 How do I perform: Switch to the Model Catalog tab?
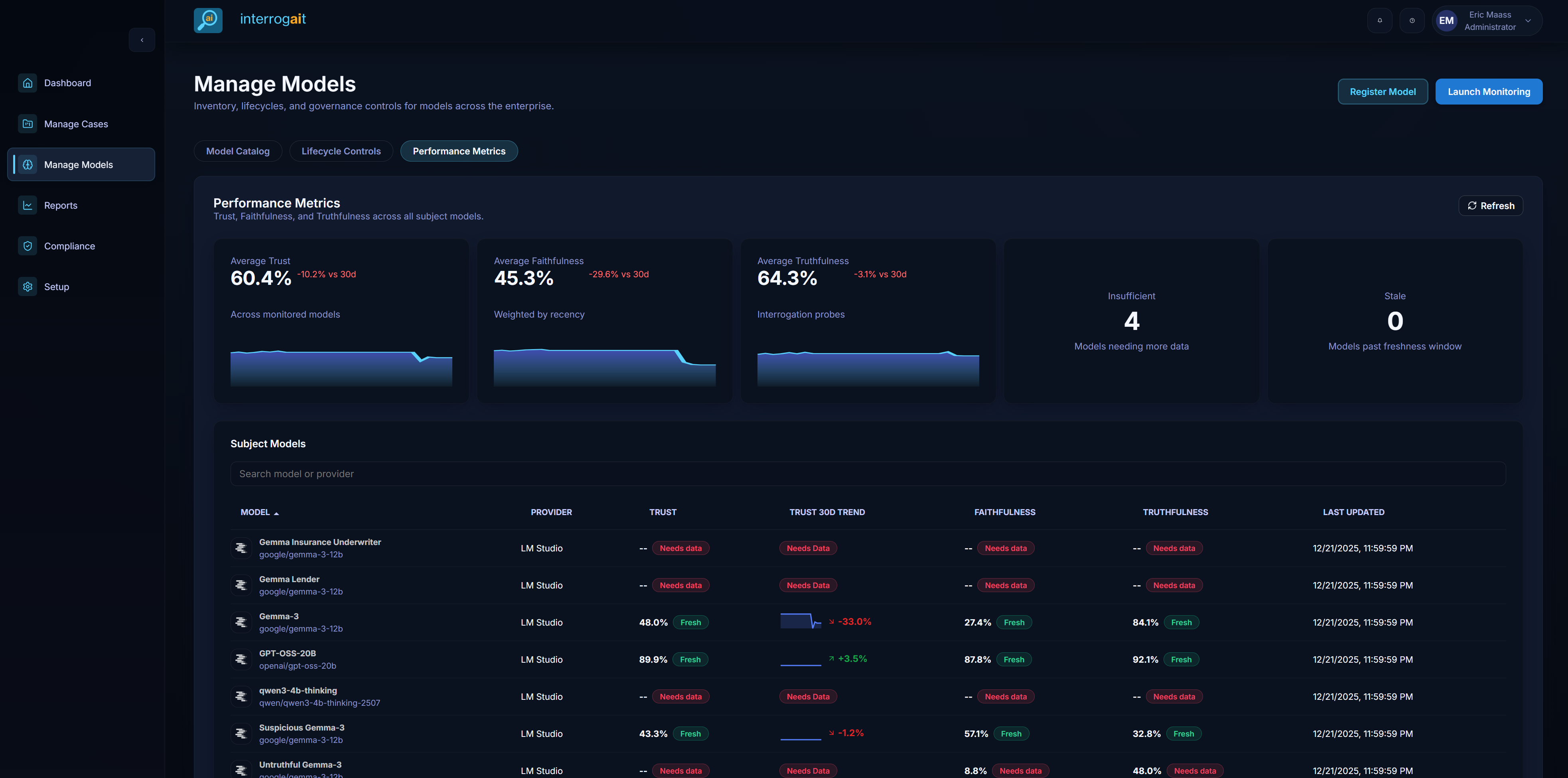[x=237, y=151]
